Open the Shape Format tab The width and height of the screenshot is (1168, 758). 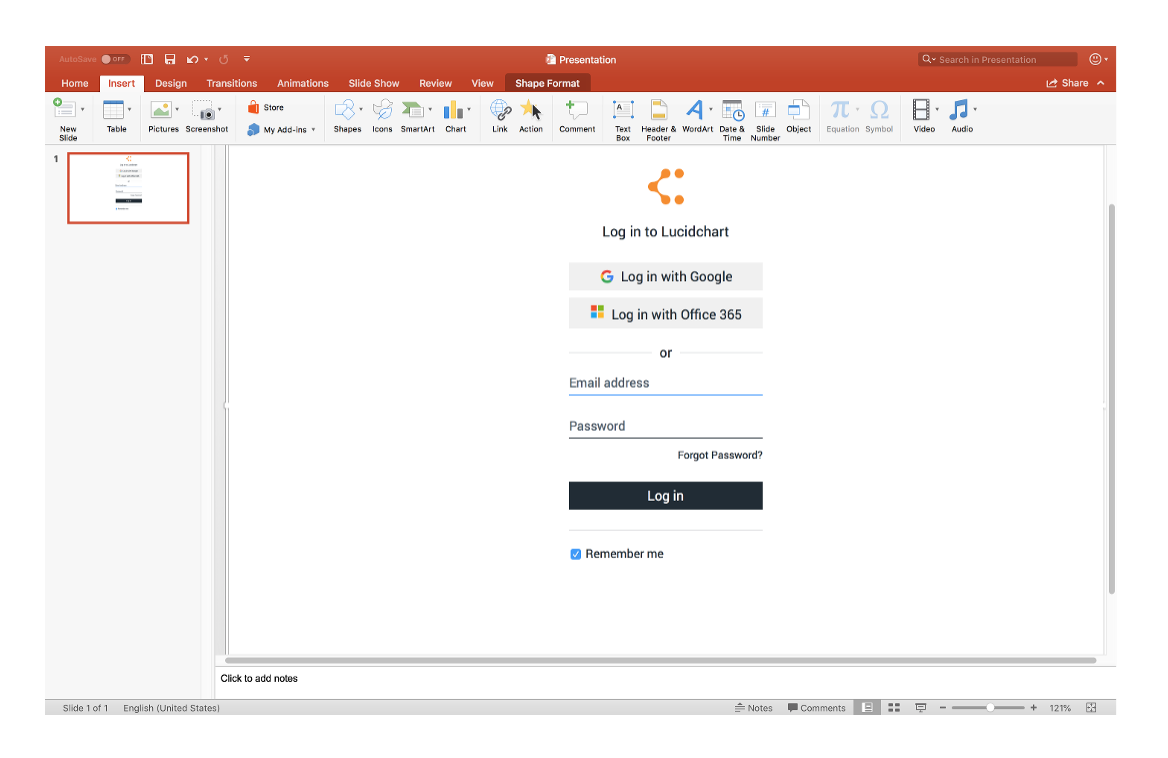point(548,83)
